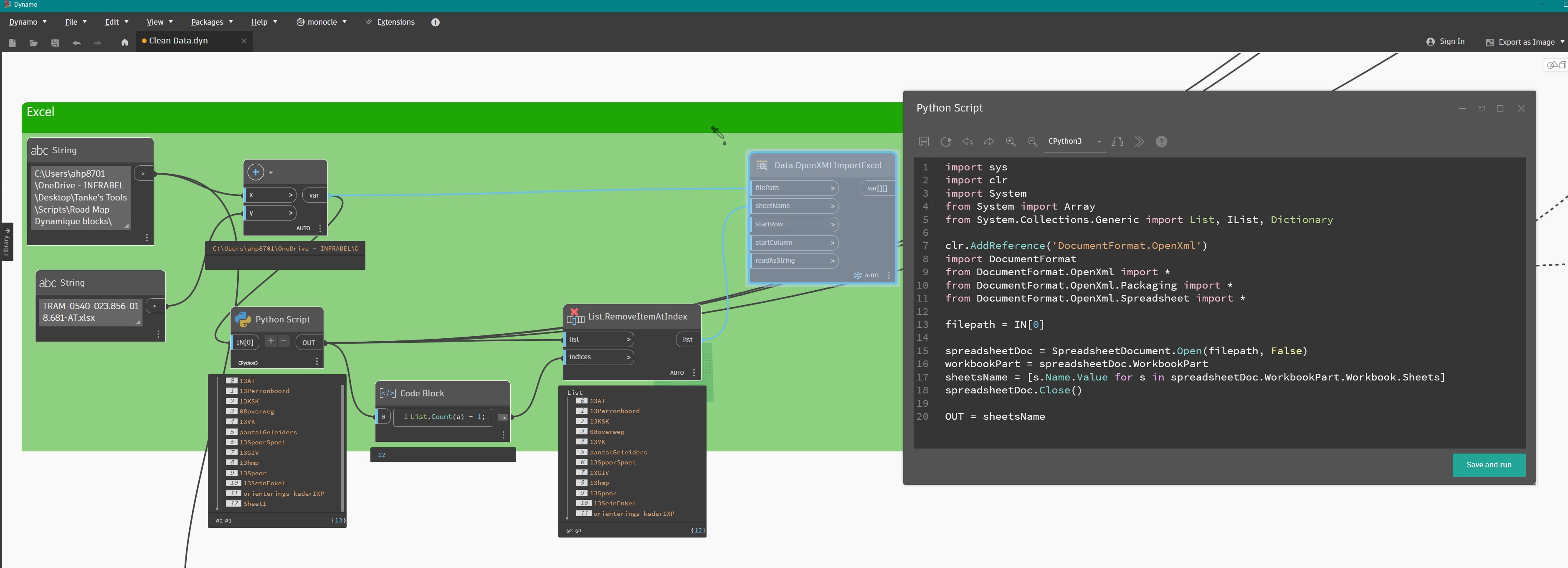The image size is (1568, 568).
Task: Click the Python editor save icon
Action: pyautogui.click(x=923, y=142)
